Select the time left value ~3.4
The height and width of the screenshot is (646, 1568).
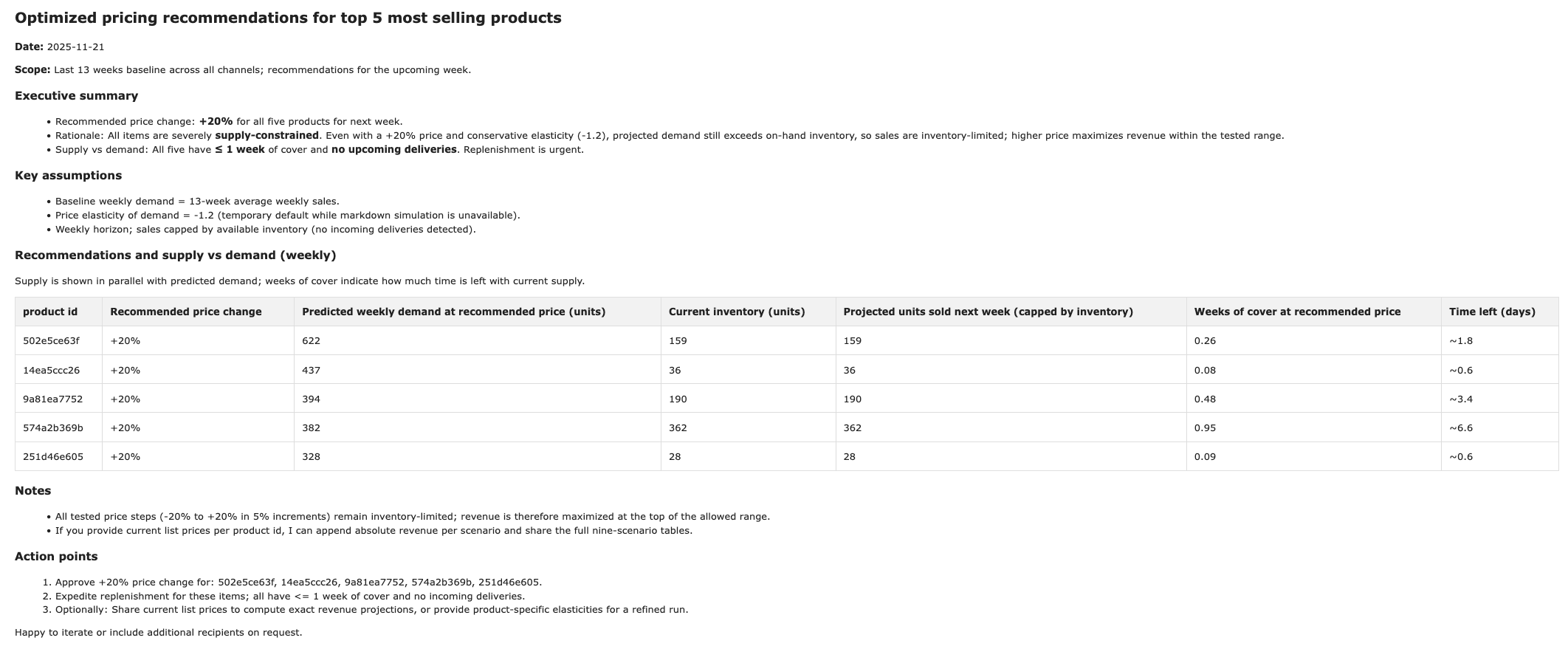[1460, 399]
